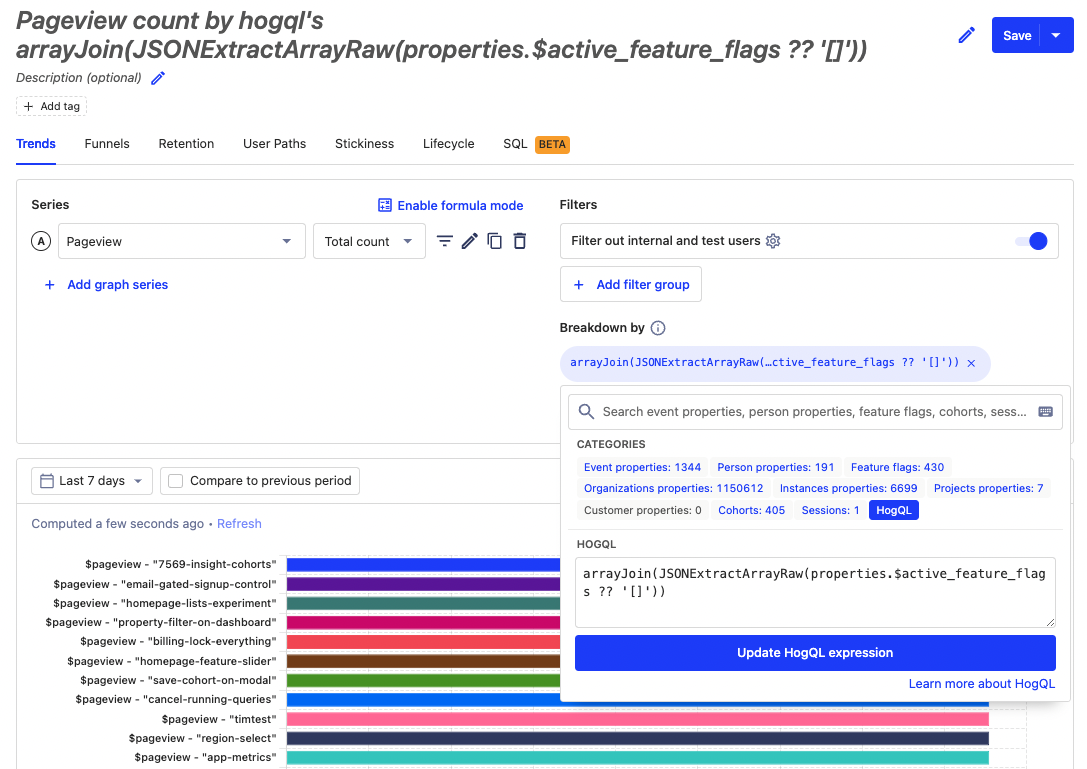Screen dimensions: 1087x769
Task: Click pink timtest bar
Action: click(x=637, y=719)
